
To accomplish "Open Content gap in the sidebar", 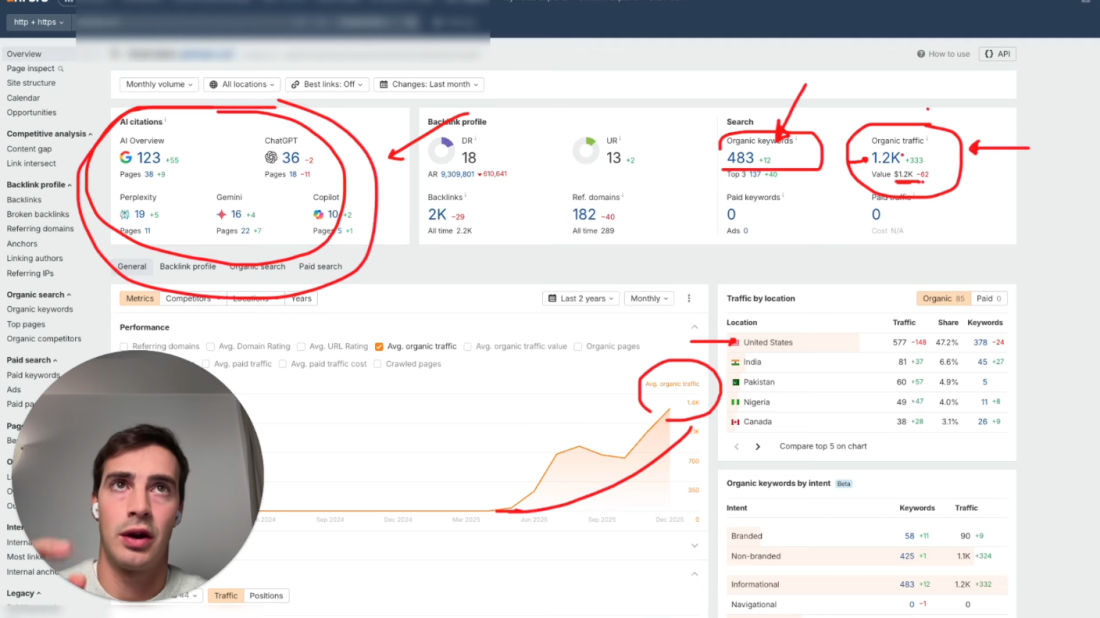I will (29, 149).
